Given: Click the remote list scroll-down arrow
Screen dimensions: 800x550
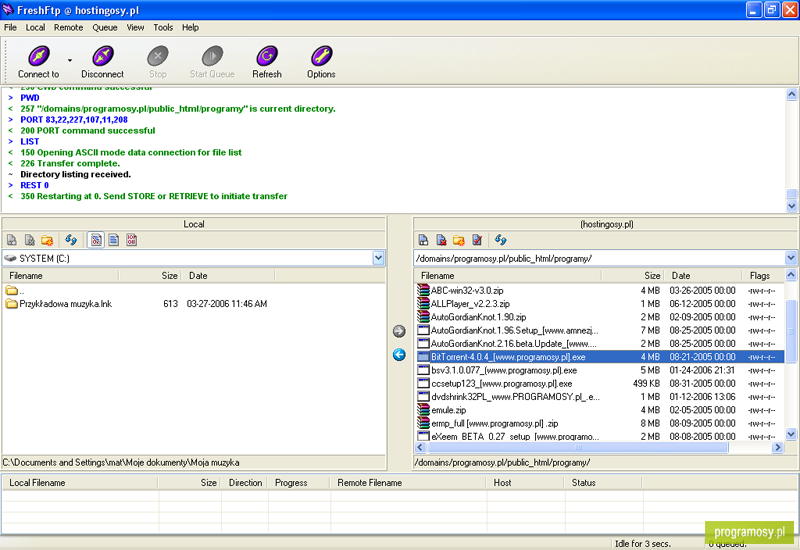Looking at the screenshot, I should (x=791, y=435).
